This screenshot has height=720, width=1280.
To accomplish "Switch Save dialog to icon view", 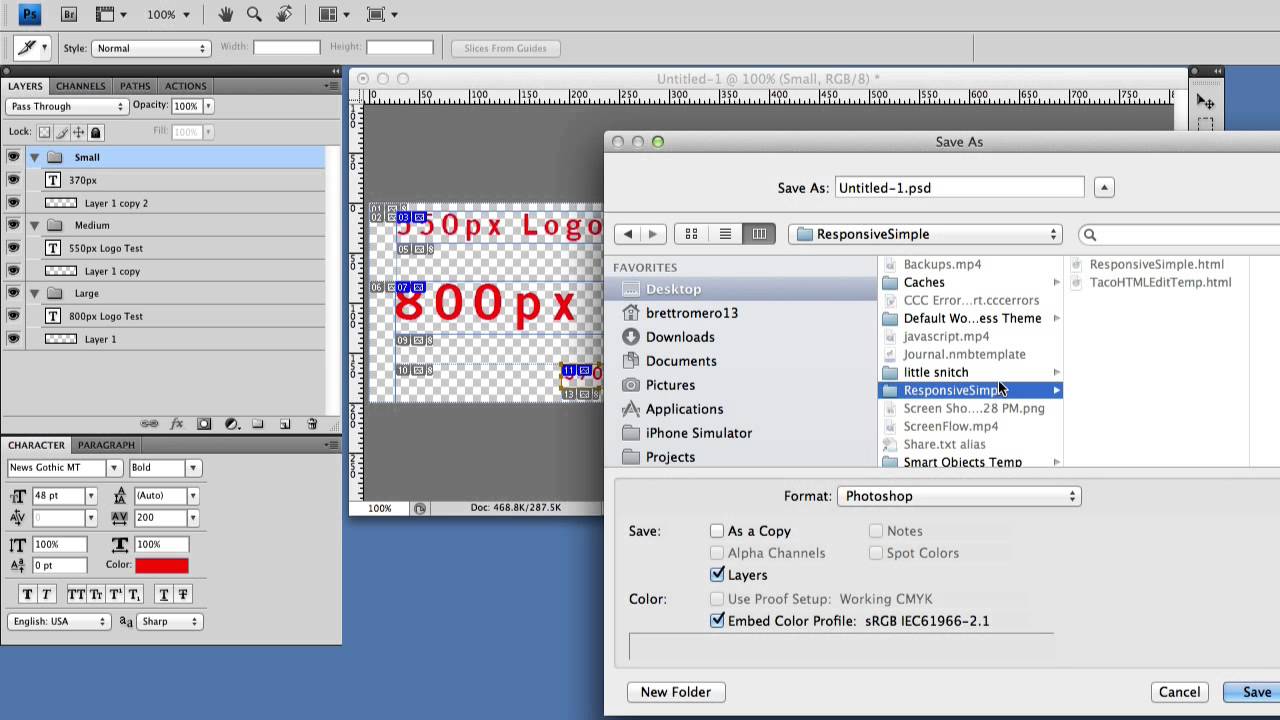I will pos(691,234).
